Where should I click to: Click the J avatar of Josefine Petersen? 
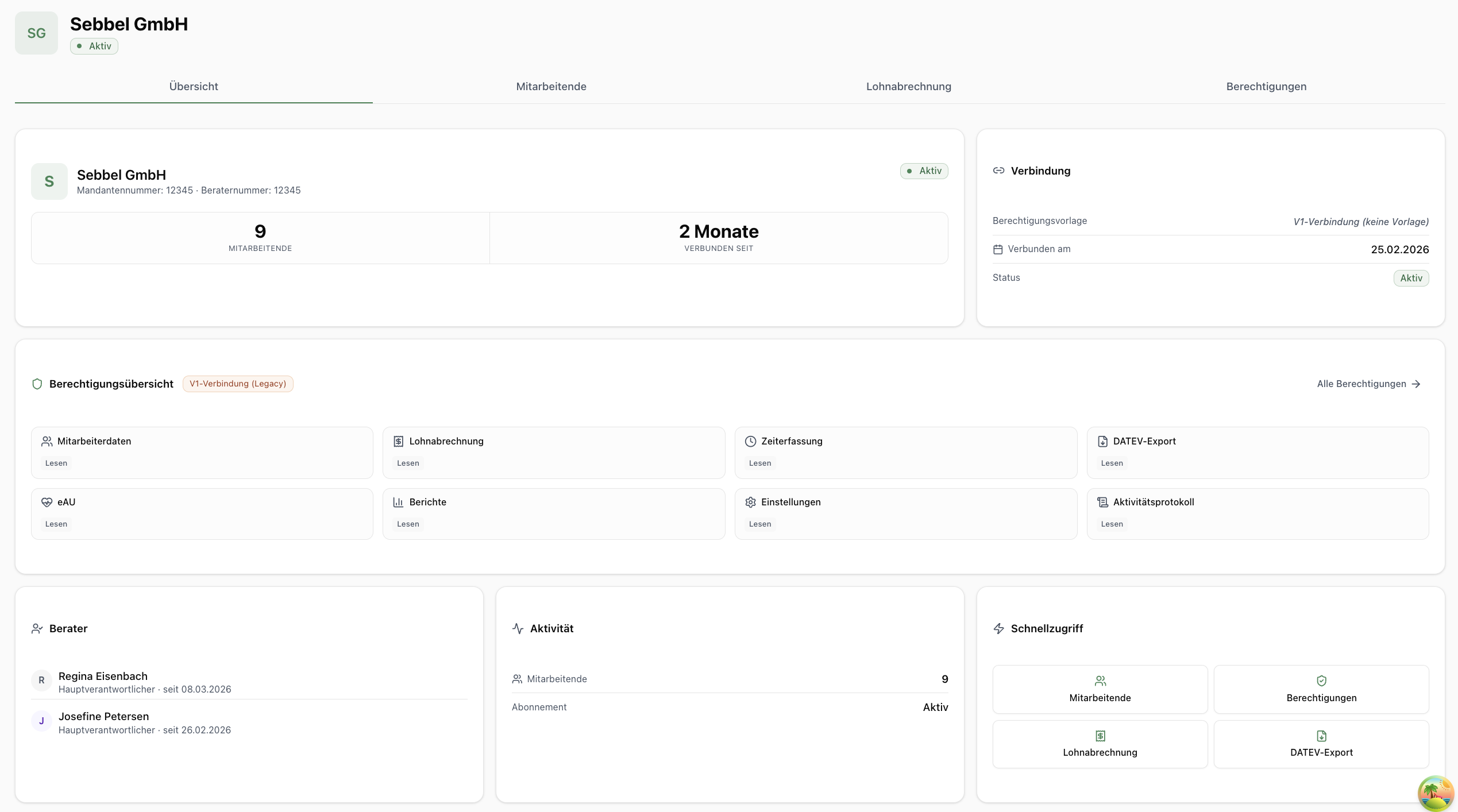(41, 721)
